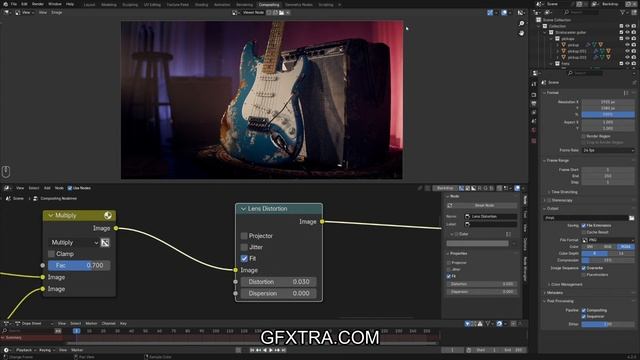Screen dimensions: 640x360
Task: Enable Clamp on the Multiply node
Action: (51, 254)
